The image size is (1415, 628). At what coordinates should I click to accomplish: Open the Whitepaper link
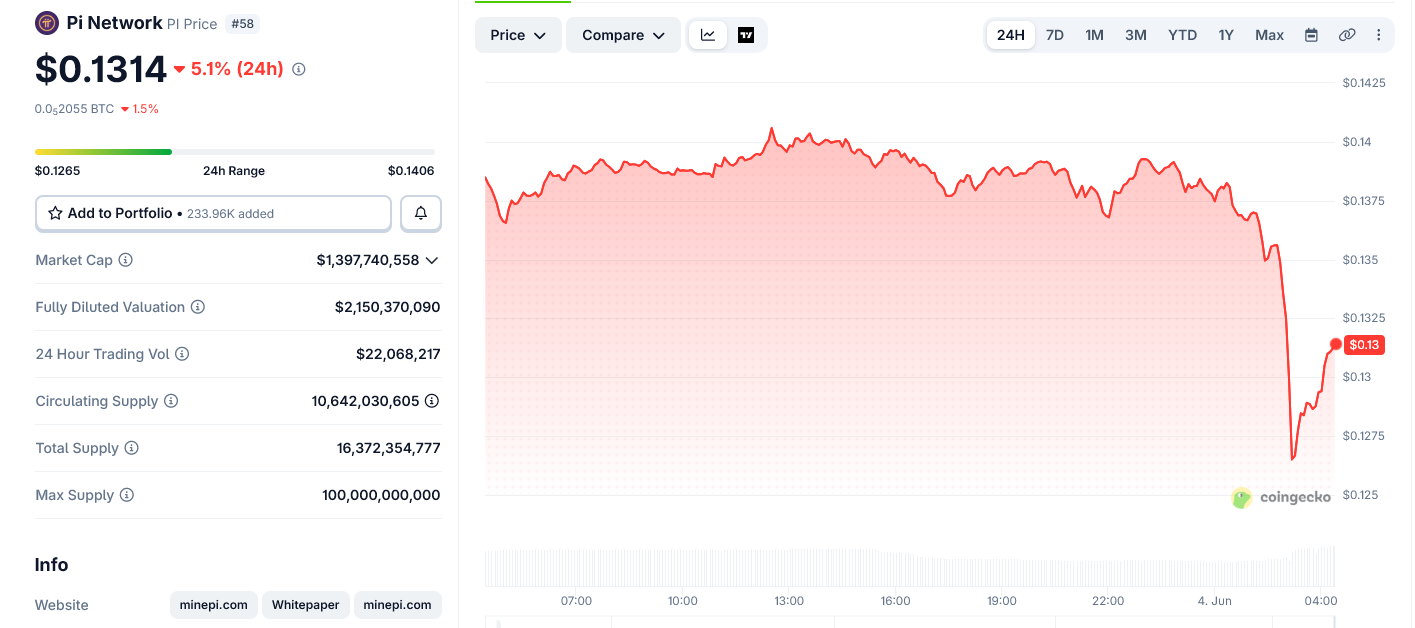tap(306, 605)
